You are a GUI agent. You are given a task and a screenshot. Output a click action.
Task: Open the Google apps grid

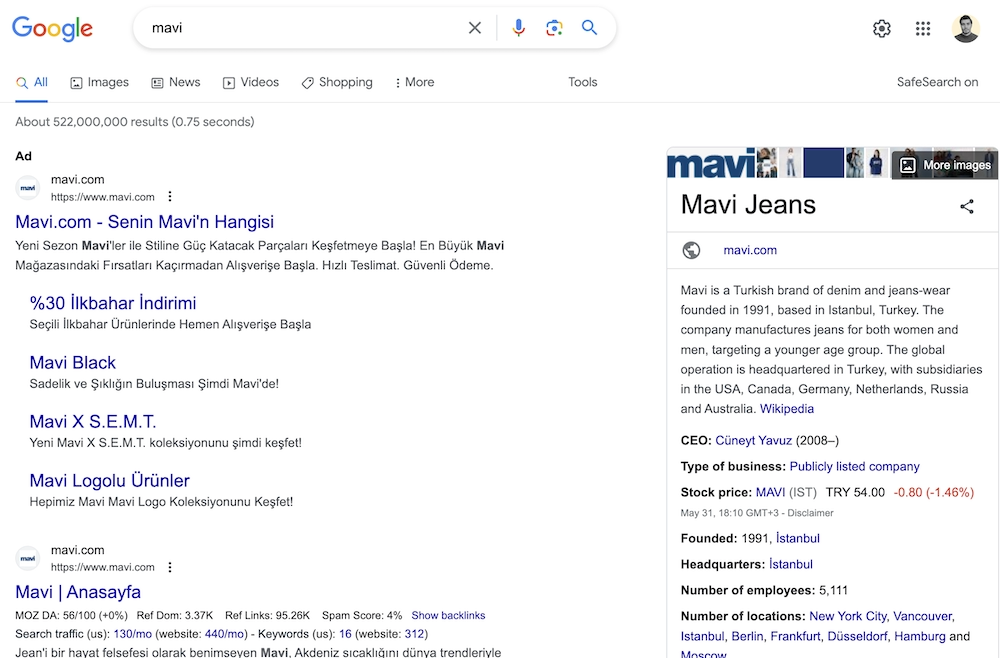[x=923, y=29]
